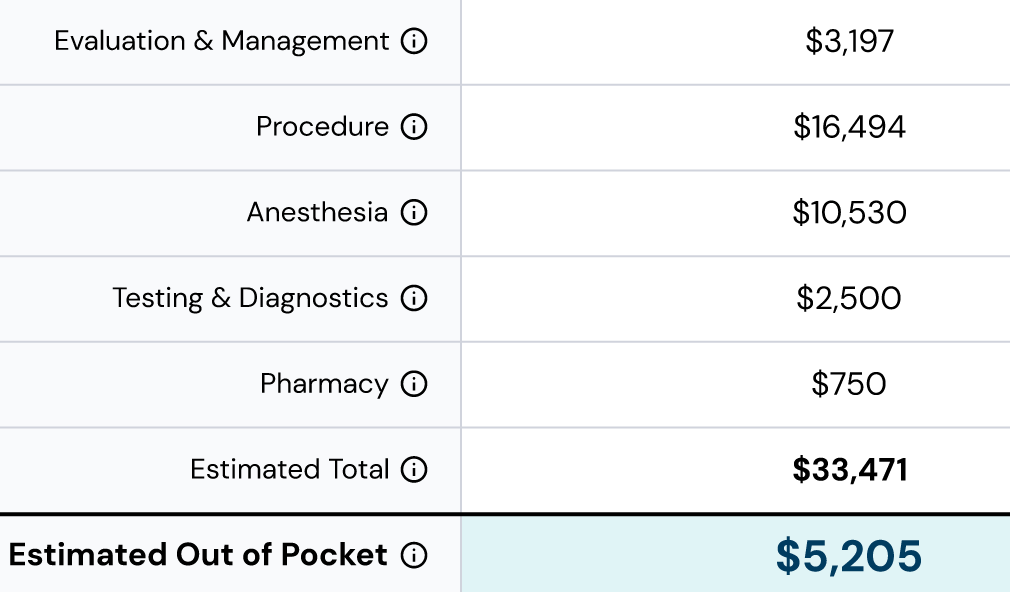Viewport: 1010px width, 592px height.
Task: Click the Procedure row label
Action: [323, 127]
